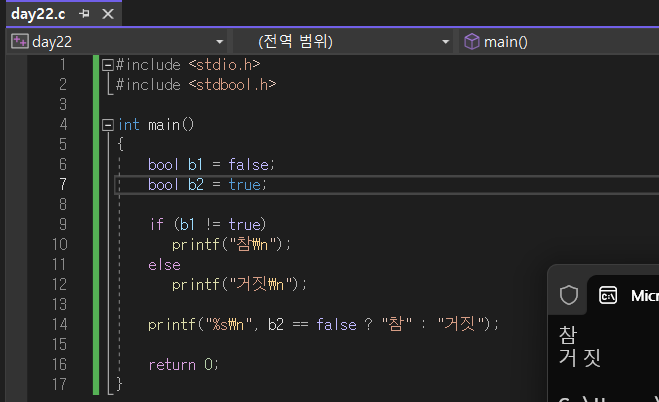Screen dimensions: 659x402
Task: Click on '#include <stdbool.h>' line
Action: point(196,85)
